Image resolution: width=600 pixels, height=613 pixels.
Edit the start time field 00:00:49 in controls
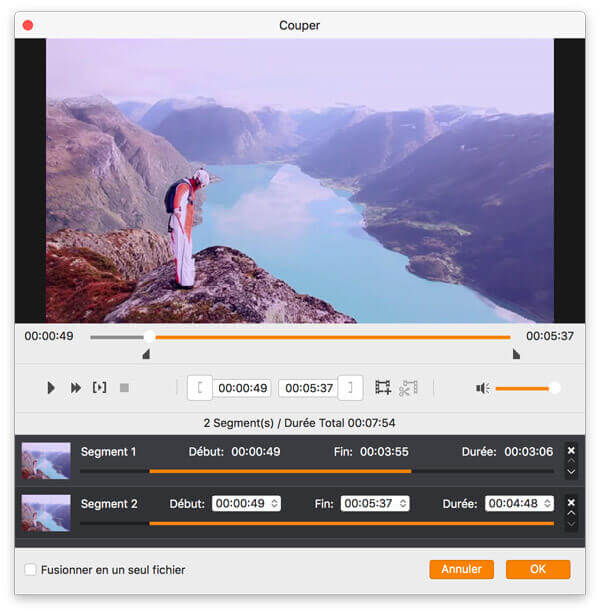coord(242,388)
